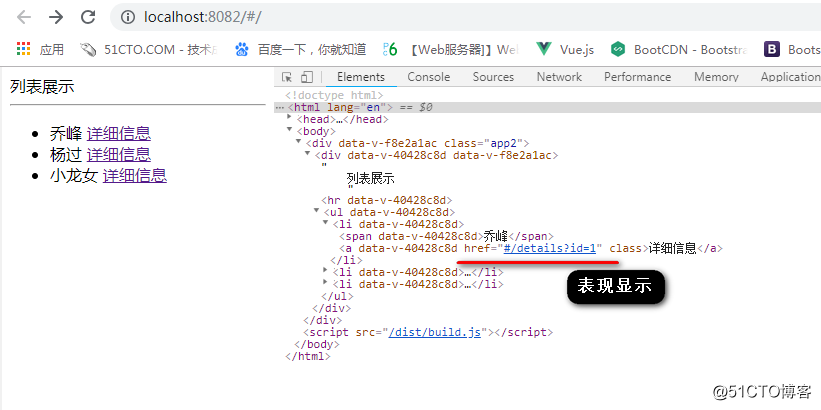The image size is (821, 410).
Task: Go back with the browser back arrow
Action: coord(24,17)
